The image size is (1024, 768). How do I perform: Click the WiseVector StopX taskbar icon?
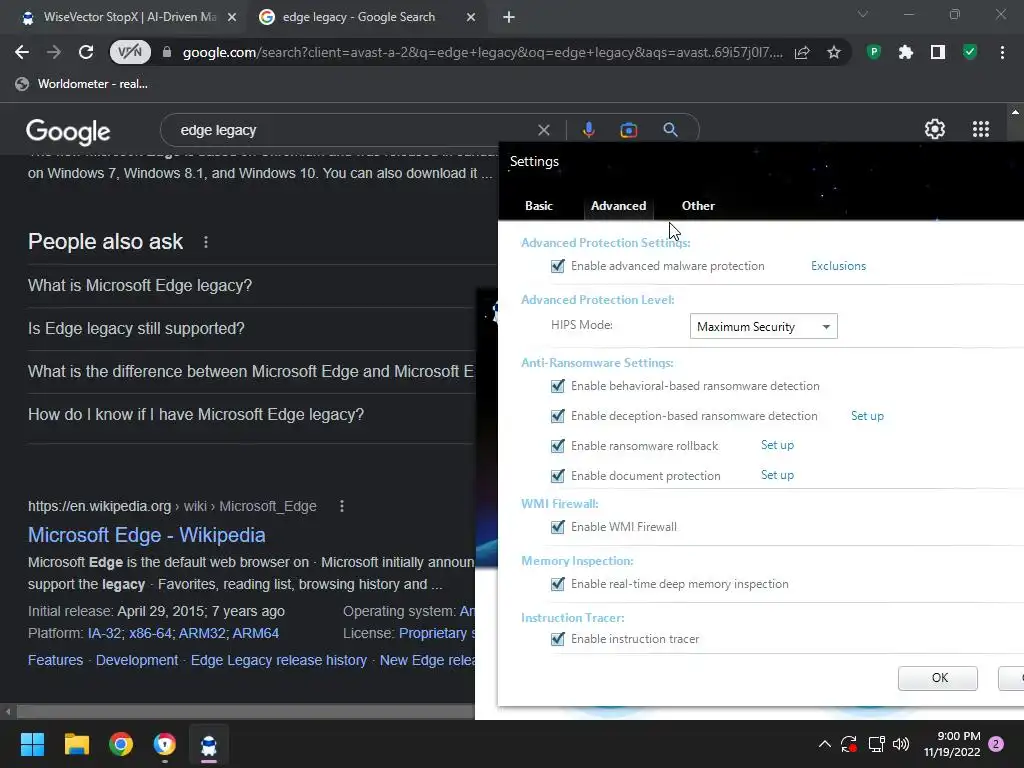(x=209, y=744)
